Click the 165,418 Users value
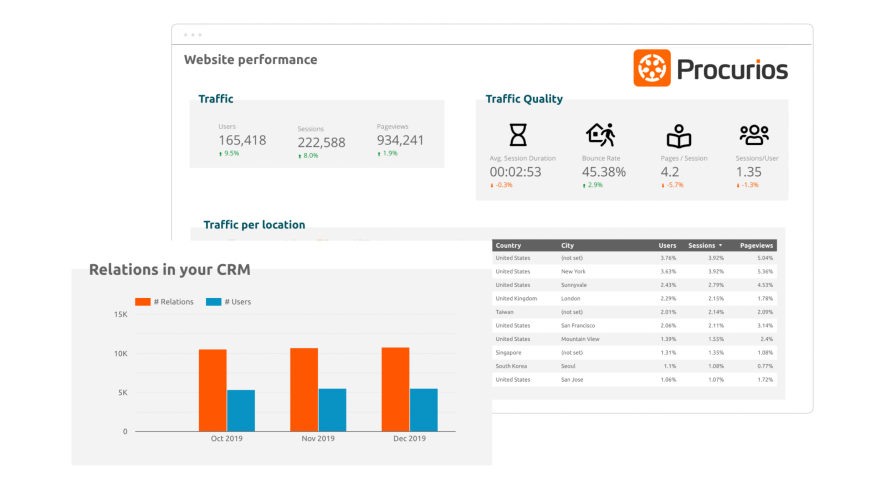This screenshot has width=880, height=495. pos(242,140)
